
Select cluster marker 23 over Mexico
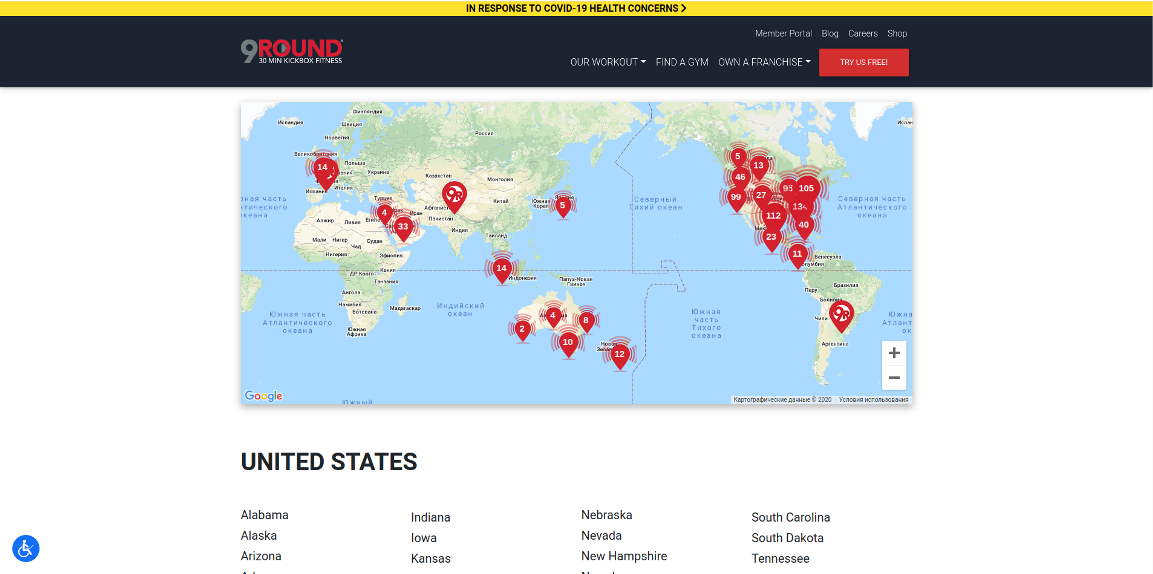pos(771,239)
